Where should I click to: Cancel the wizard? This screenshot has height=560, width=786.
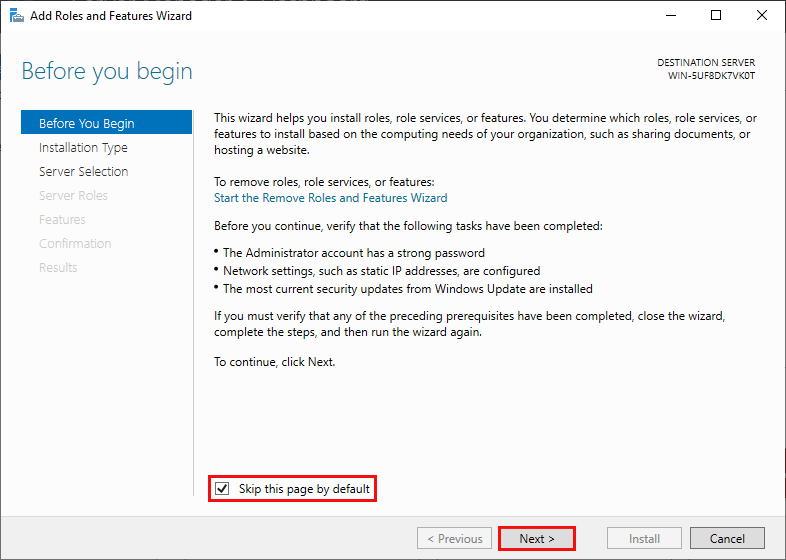tap(727, 539)
